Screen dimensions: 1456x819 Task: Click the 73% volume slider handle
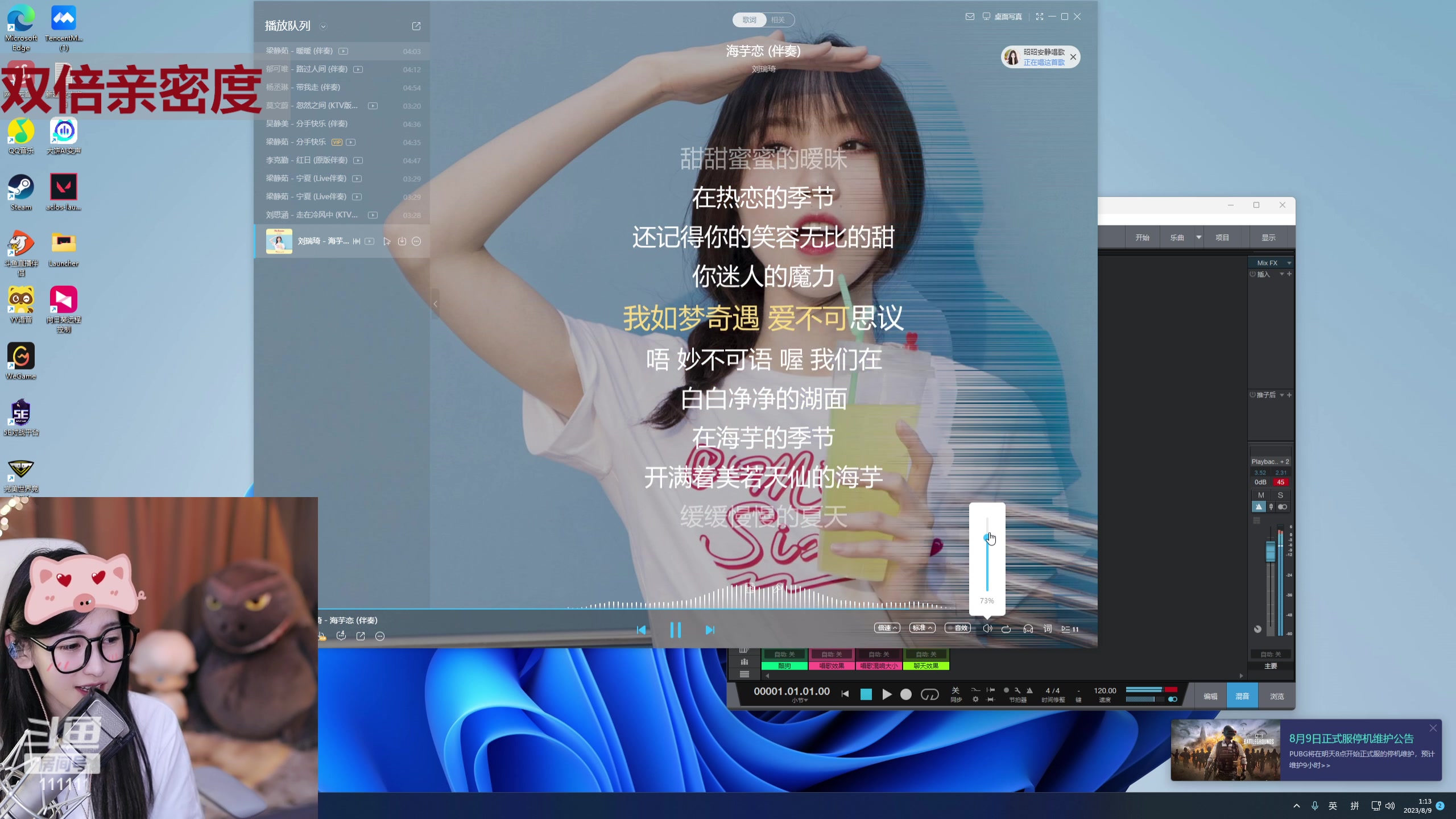point(987,536)
